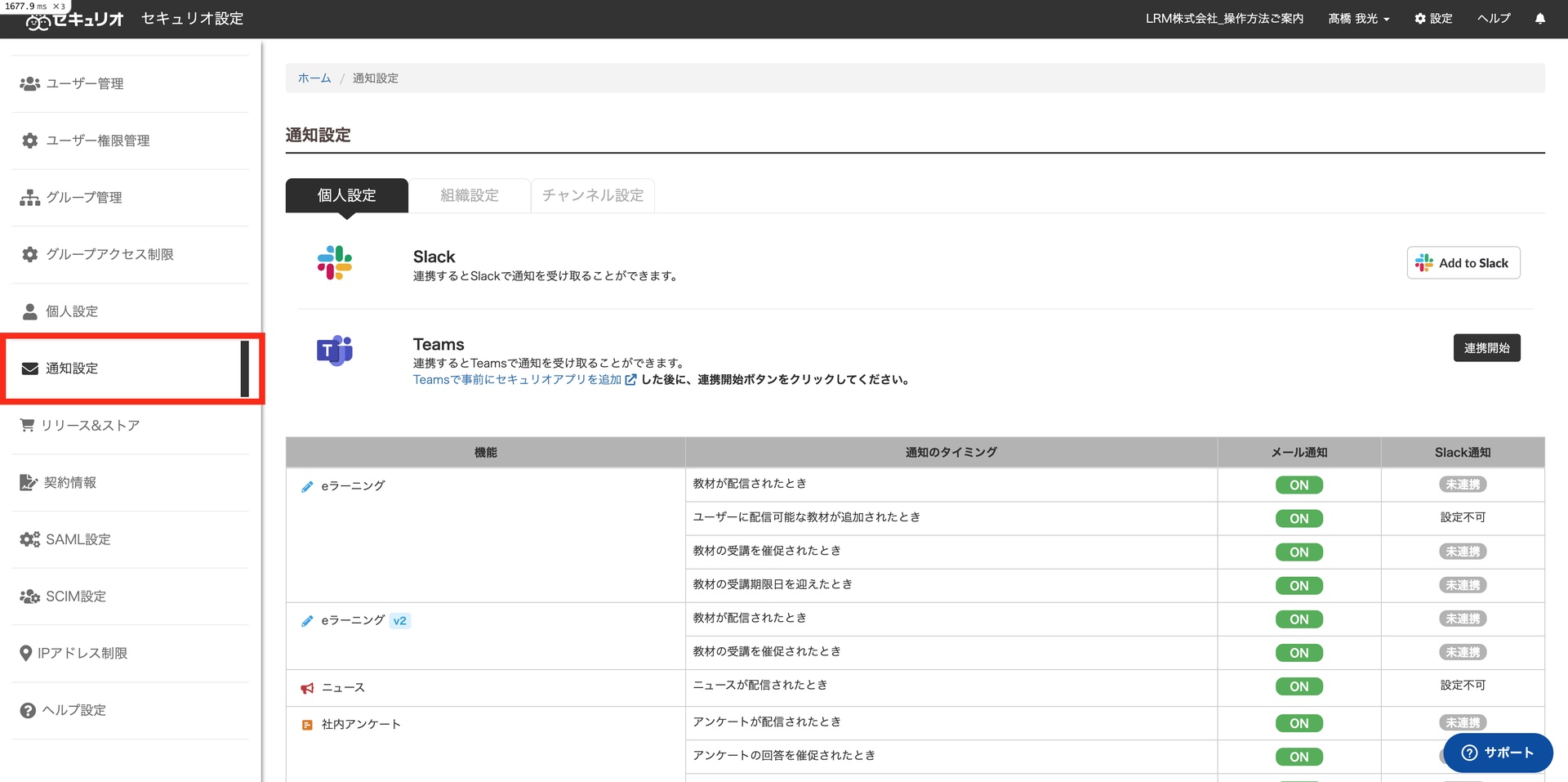1568x782 pixels.
Task: Toggle mail ON for eラーニング v2 教材が配信されたとき
Action: click(x=1299, y=619)
